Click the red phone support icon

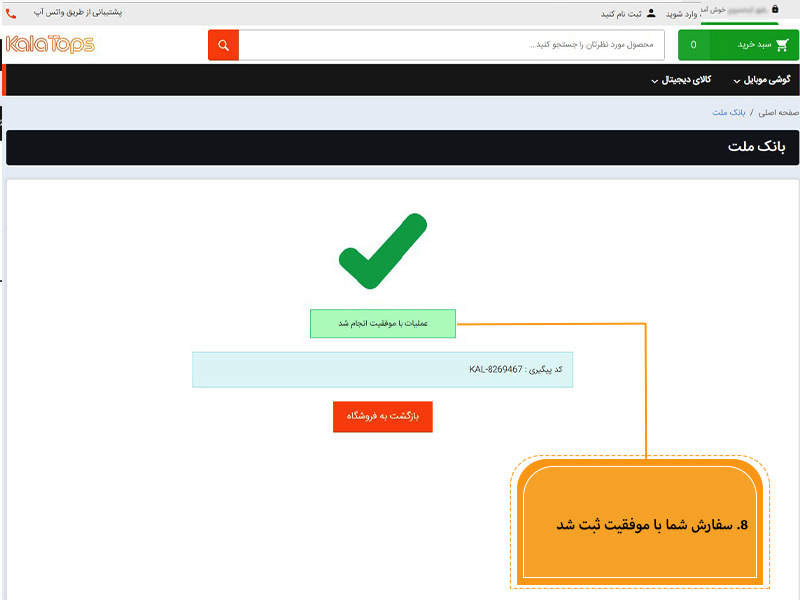tap(11, 14)
